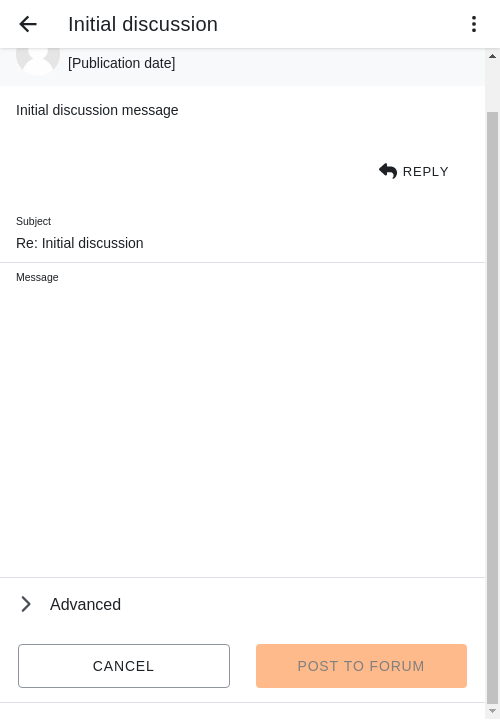Click the vertical scrollbar thumb
Image resolution: width=500 pixels, height=720 pixels.
[x=492, y=407]
